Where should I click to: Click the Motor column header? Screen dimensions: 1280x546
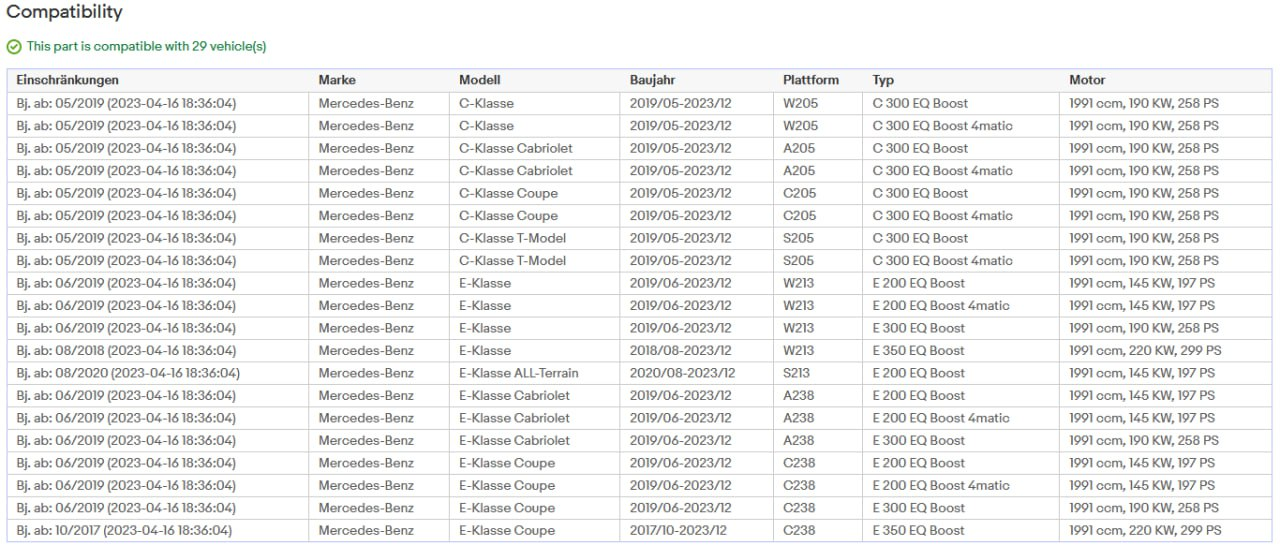coord(1087,80)
